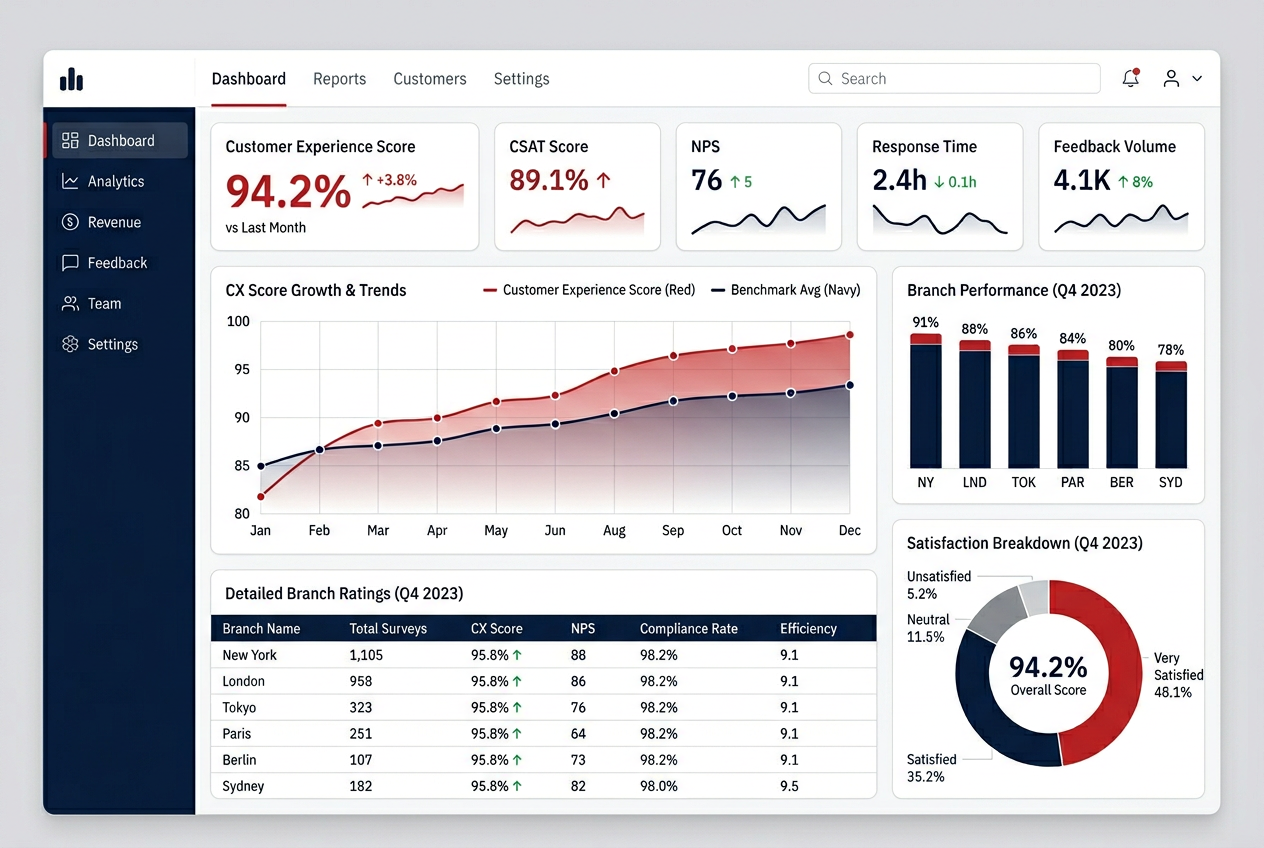Screen dimensions: 1264x848
Task: Click the 1,105 total surveys value
Action: (x=366, y=655)
